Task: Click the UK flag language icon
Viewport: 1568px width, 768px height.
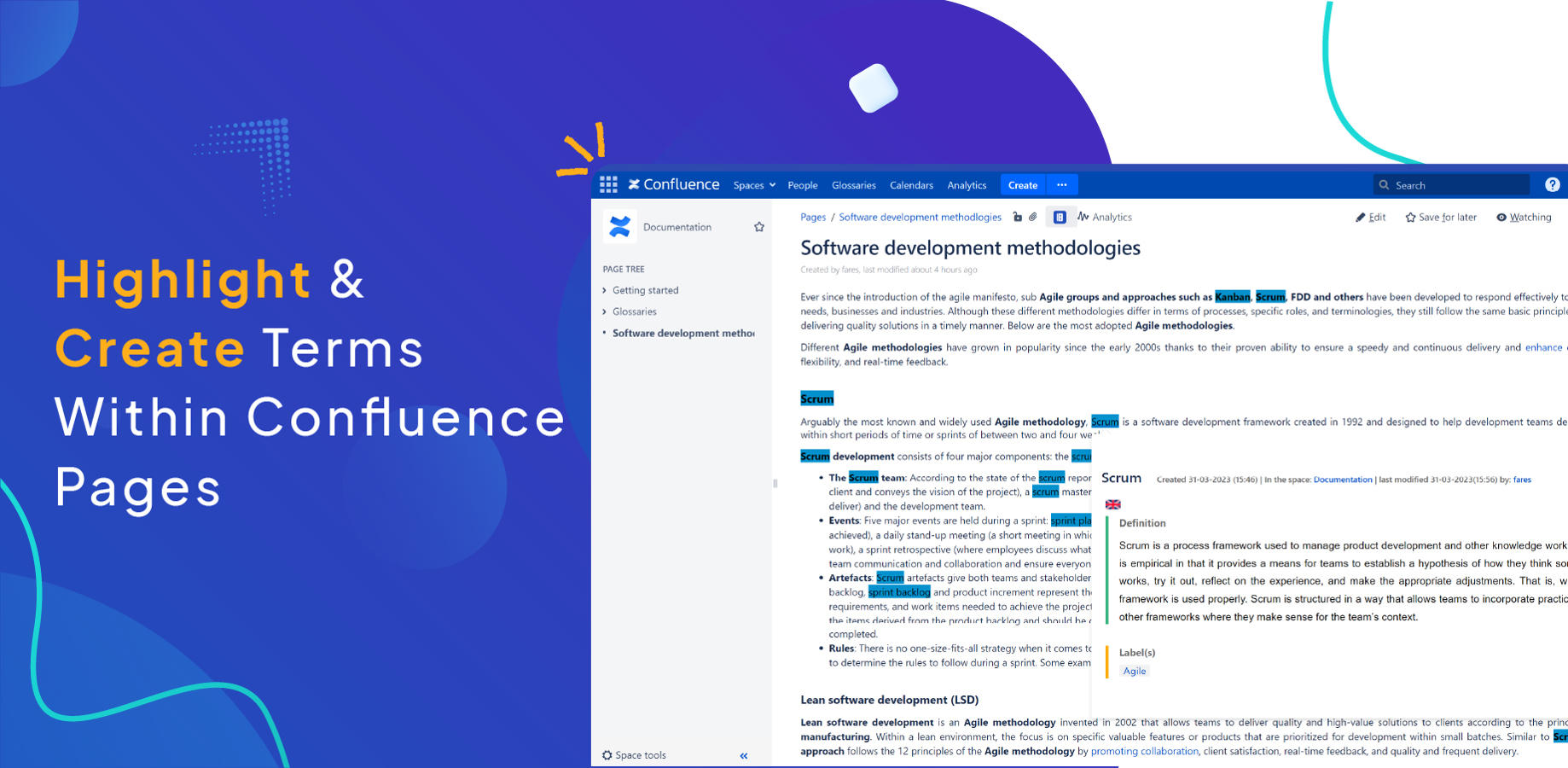Action: (x=1112, y=504)
